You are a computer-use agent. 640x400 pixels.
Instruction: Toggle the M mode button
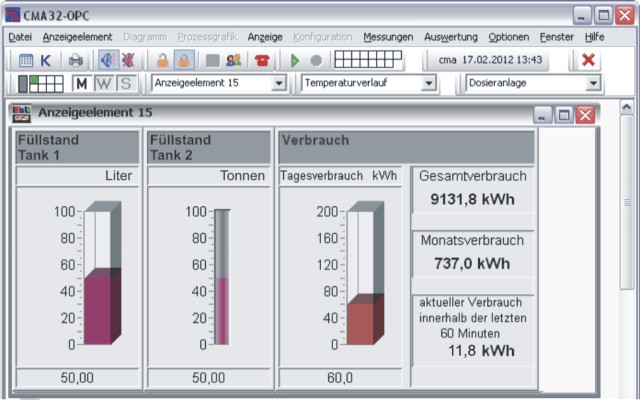(82, 83)
